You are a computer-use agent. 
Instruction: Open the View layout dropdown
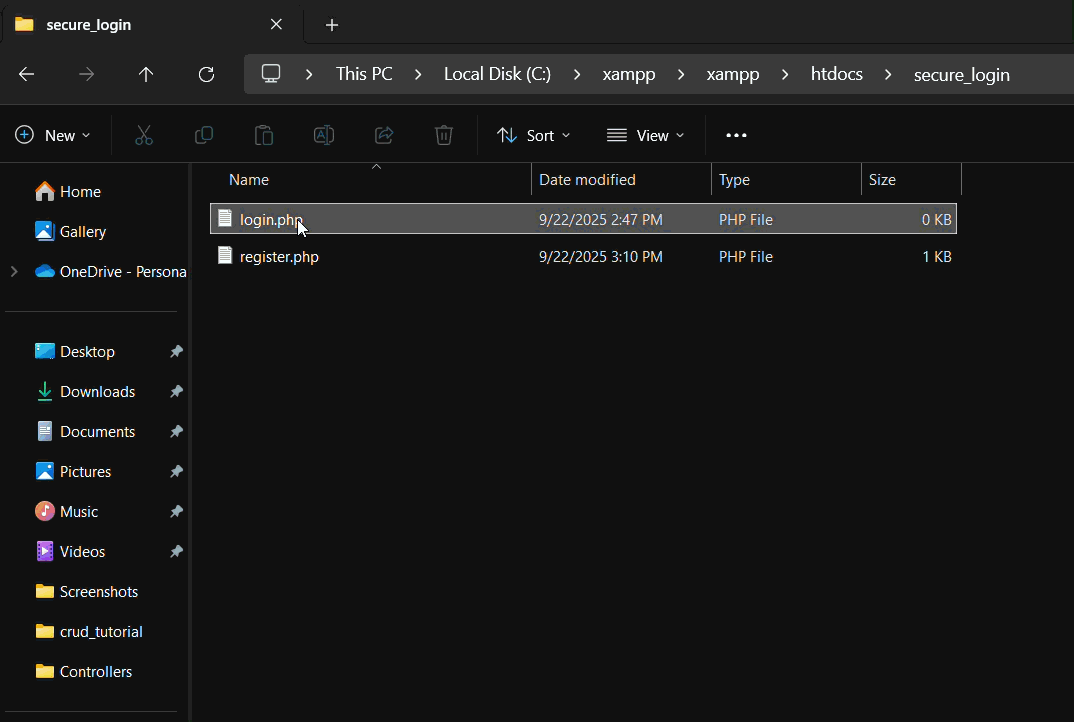point(646,135)
